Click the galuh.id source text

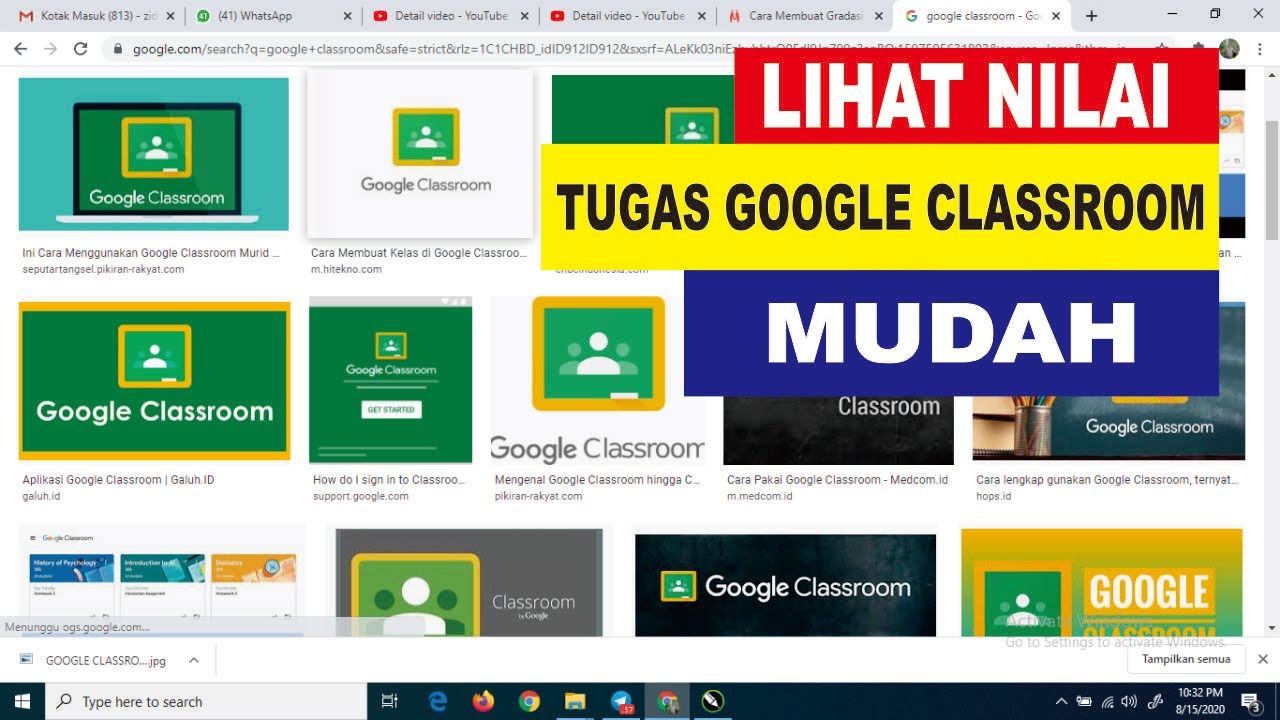point(41,496)
